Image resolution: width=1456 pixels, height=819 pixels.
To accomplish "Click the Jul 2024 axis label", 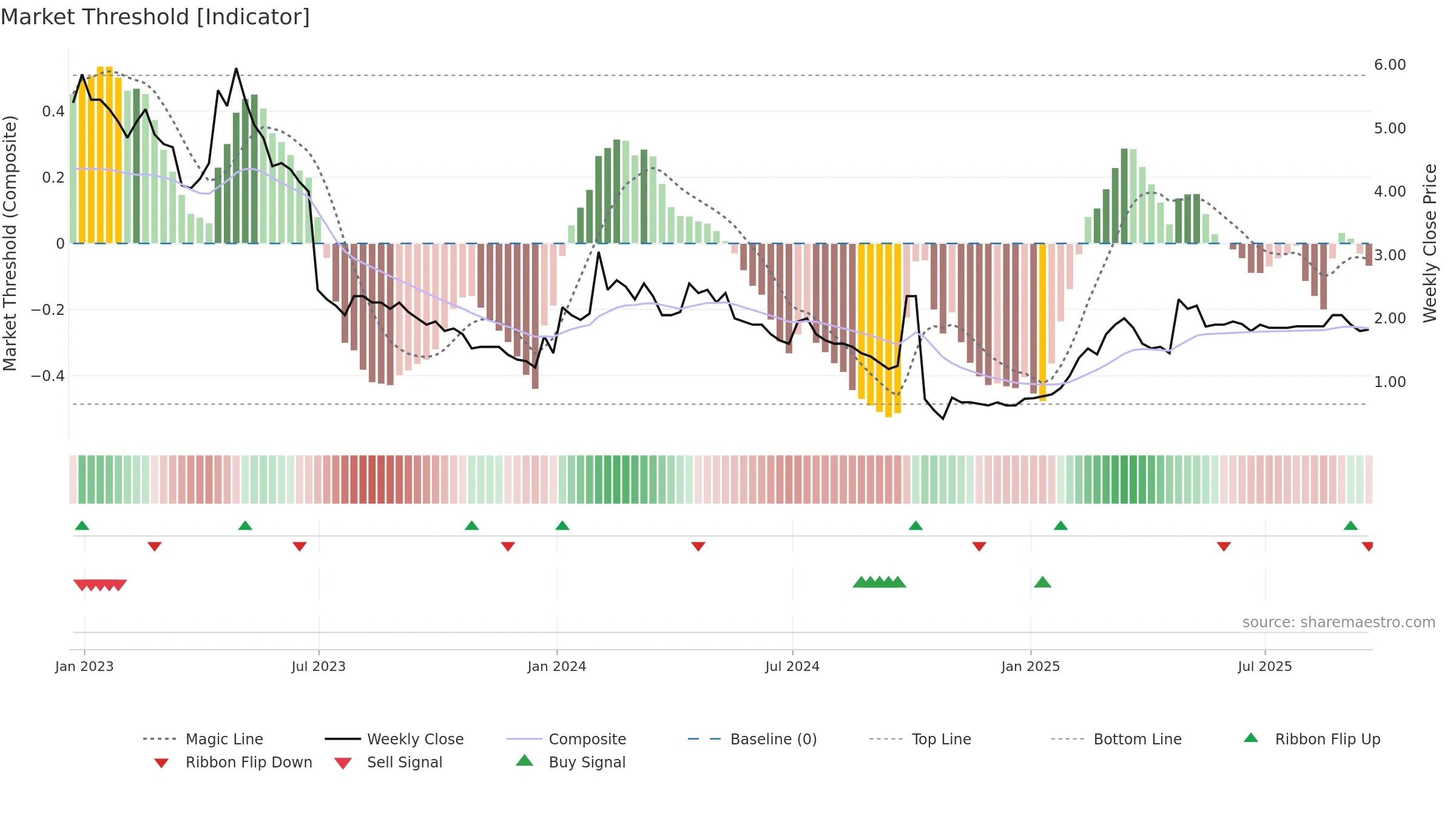I will click(792, 667).
